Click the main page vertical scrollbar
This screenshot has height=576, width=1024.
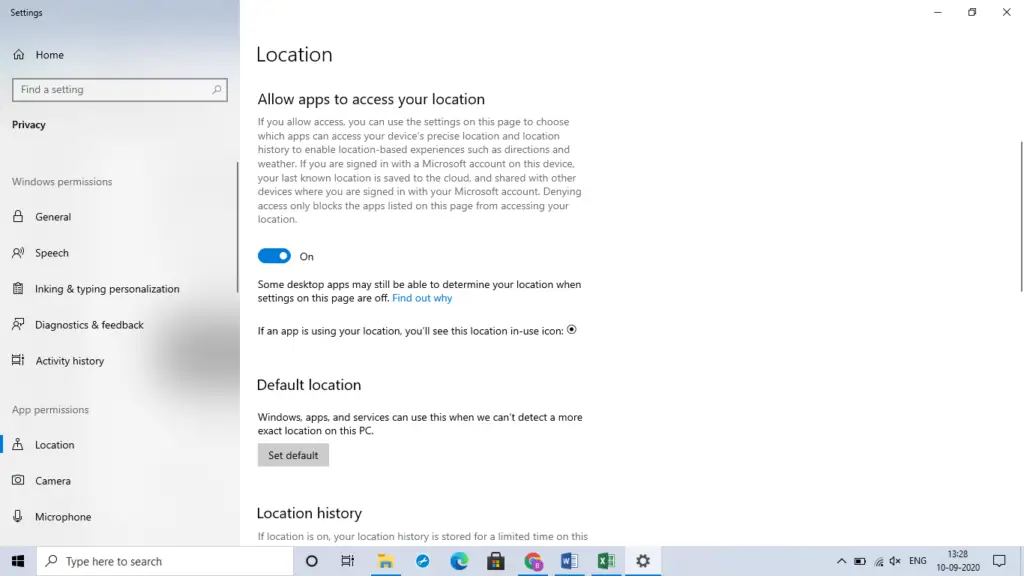1021,217
